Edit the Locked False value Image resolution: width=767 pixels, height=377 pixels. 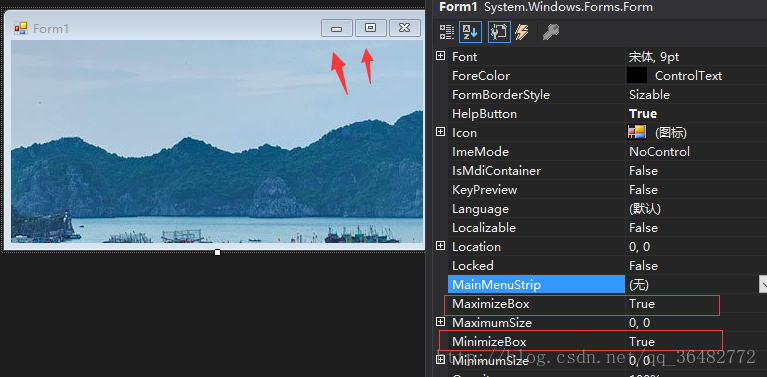click(643, 266)
